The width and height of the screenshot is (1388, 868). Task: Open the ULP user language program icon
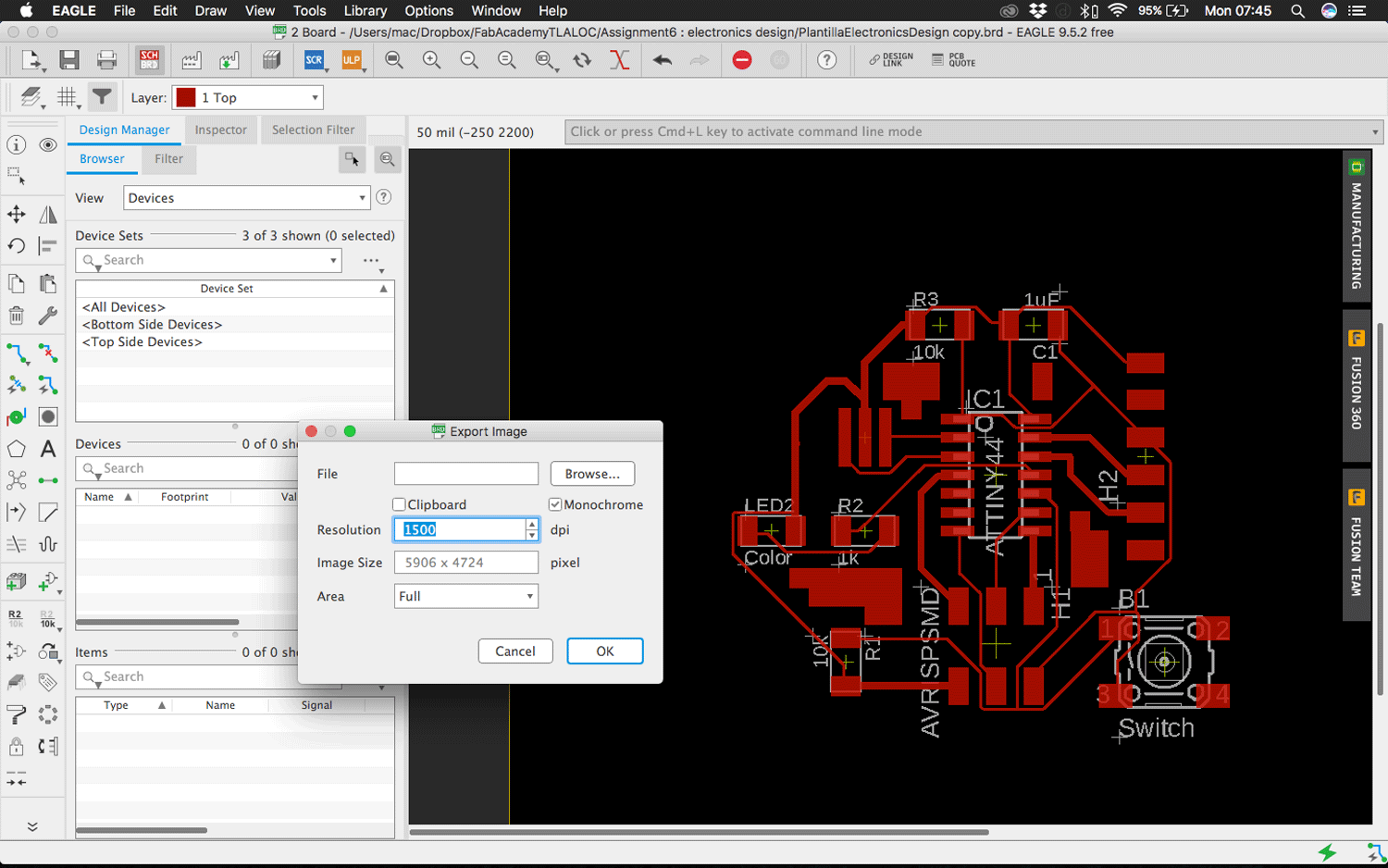coord(352,60)
